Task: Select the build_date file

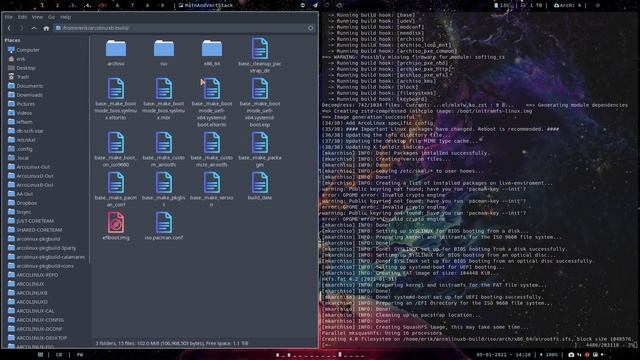Action: 260,186
